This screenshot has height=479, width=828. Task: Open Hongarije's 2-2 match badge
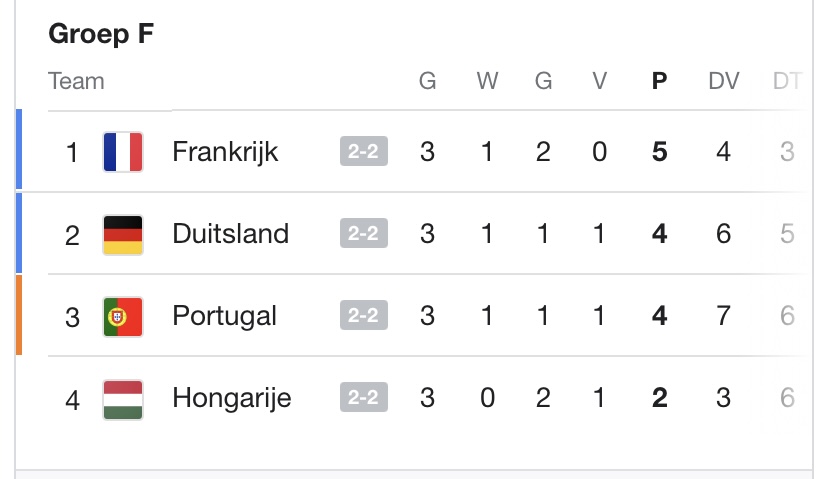coord(363,399)
